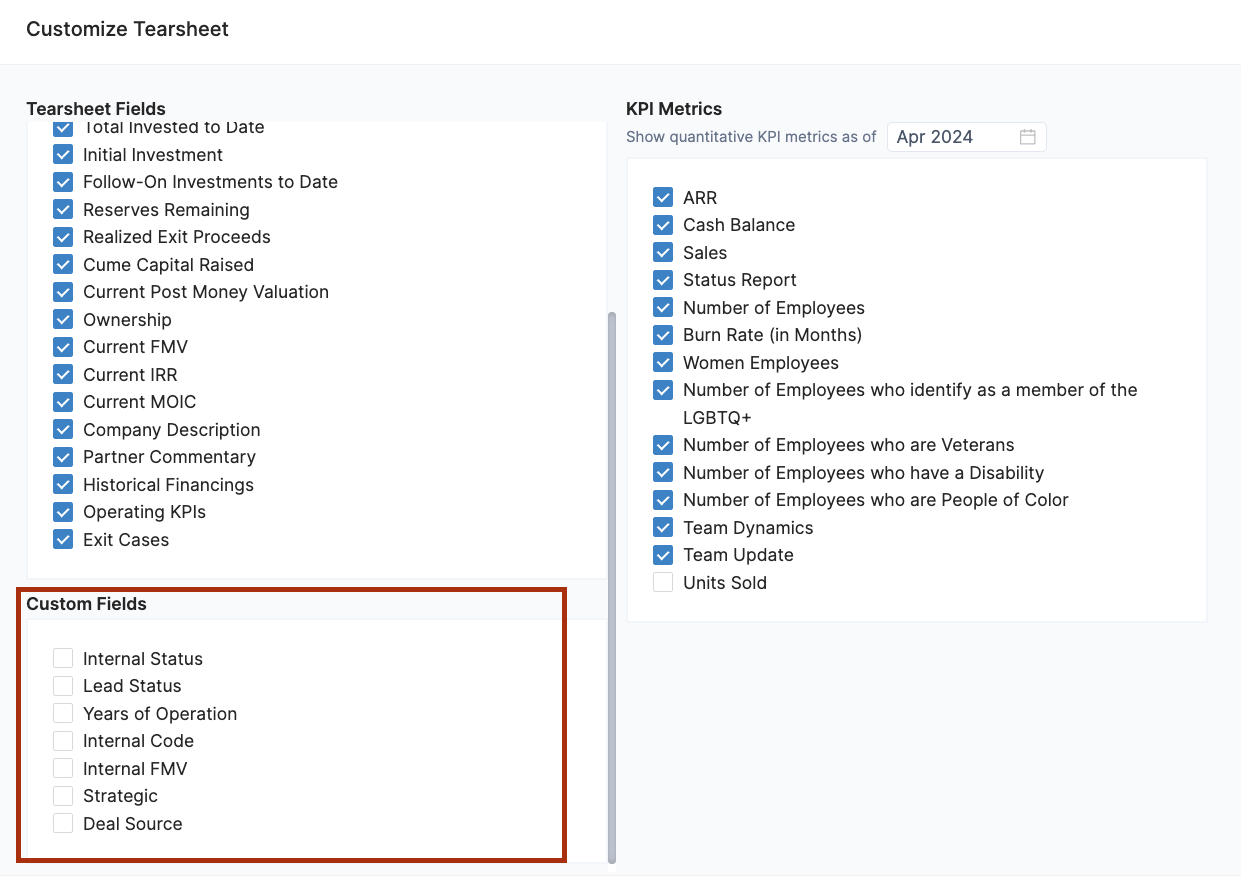Deselect the Partner Commentary checkbox
The image size is (1241, 876).
[63, 457]
